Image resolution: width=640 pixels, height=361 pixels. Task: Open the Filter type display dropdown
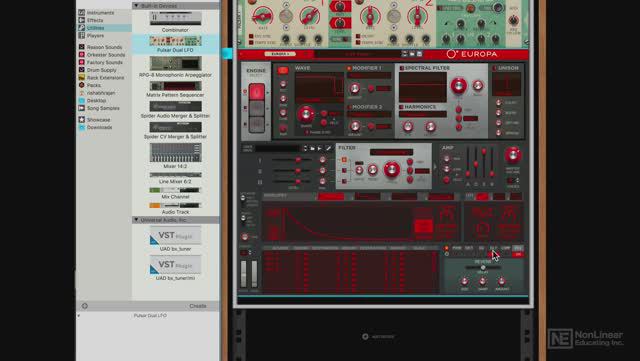tap(391, 152)
